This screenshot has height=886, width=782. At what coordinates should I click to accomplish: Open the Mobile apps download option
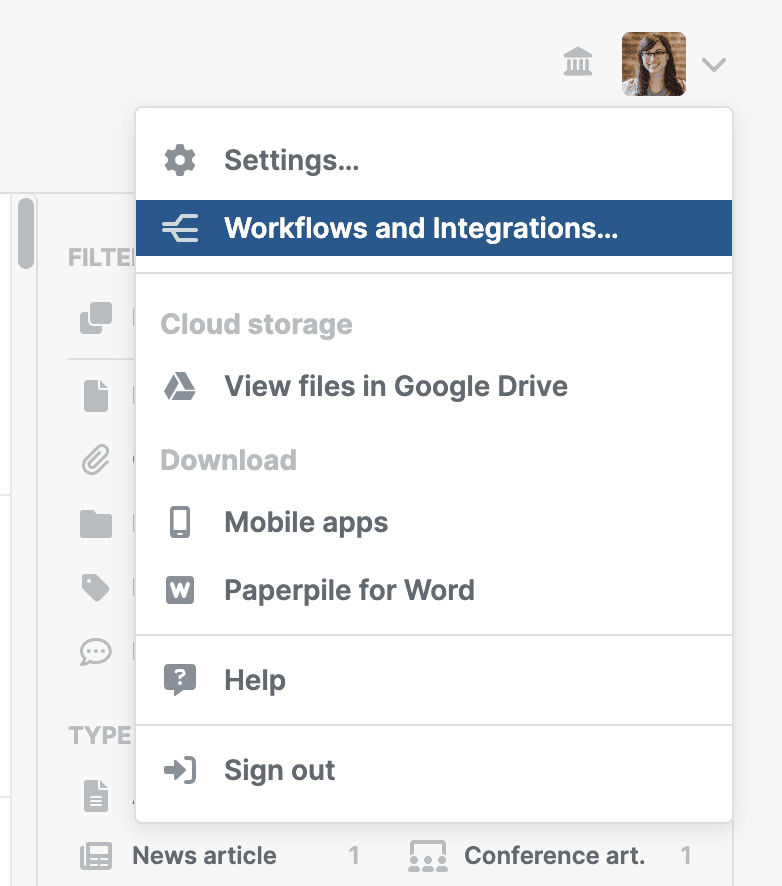pos(306,522)
